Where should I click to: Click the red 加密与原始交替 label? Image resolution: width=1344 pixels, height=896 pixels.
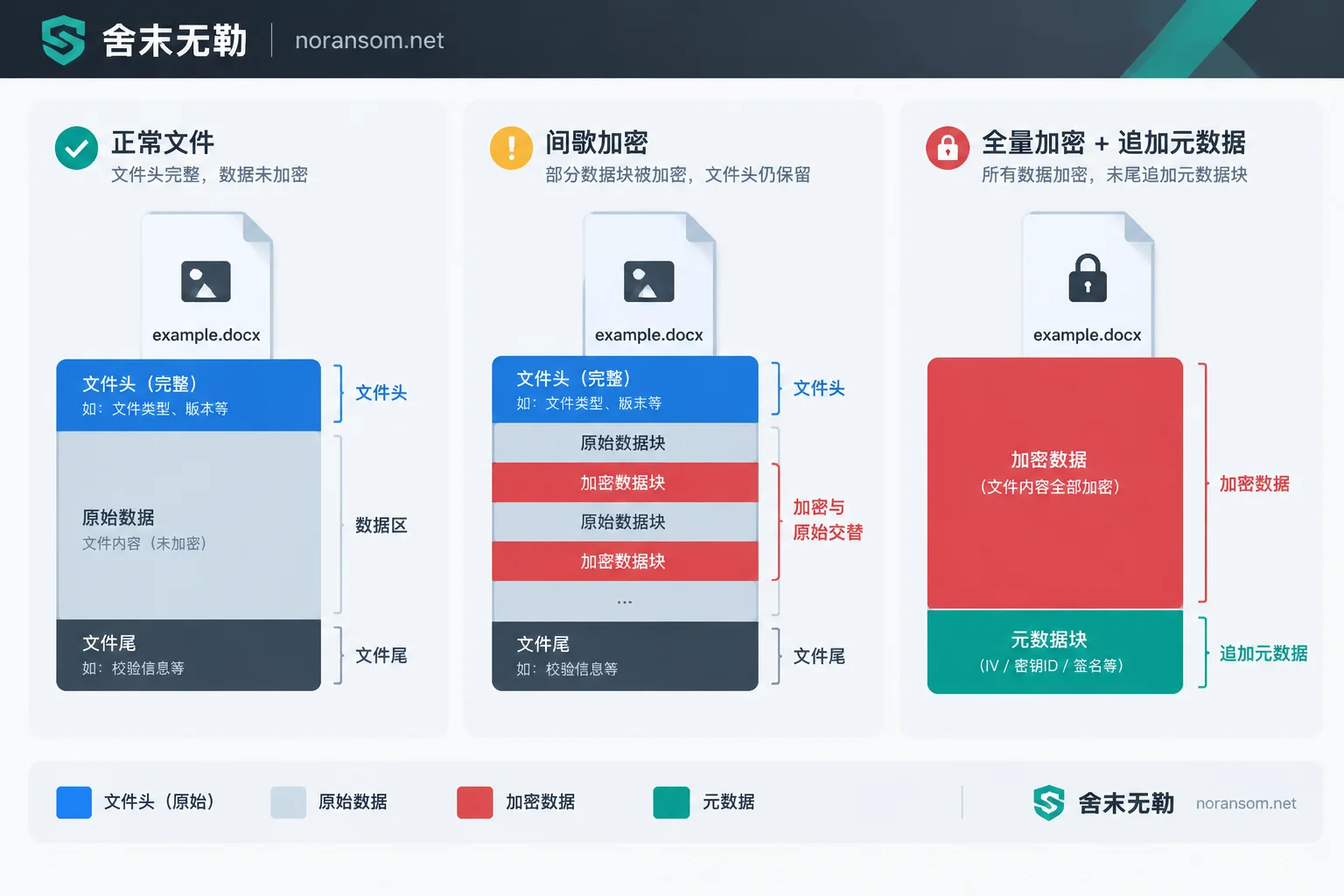pos(828,520)
